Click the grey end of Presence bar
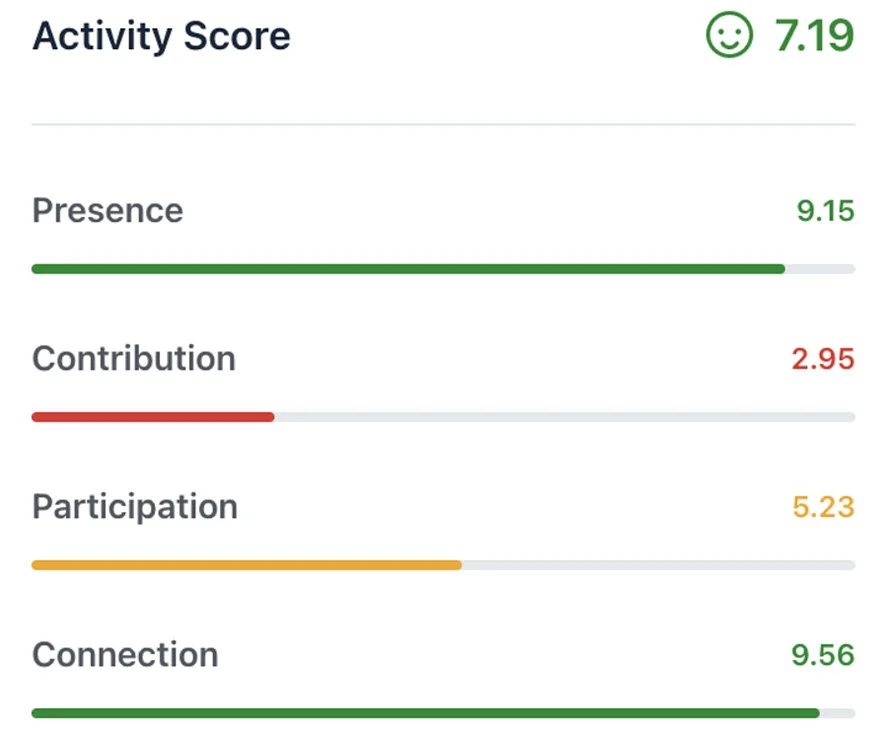This screenshot has height=735, width=887. coord(820,269)
